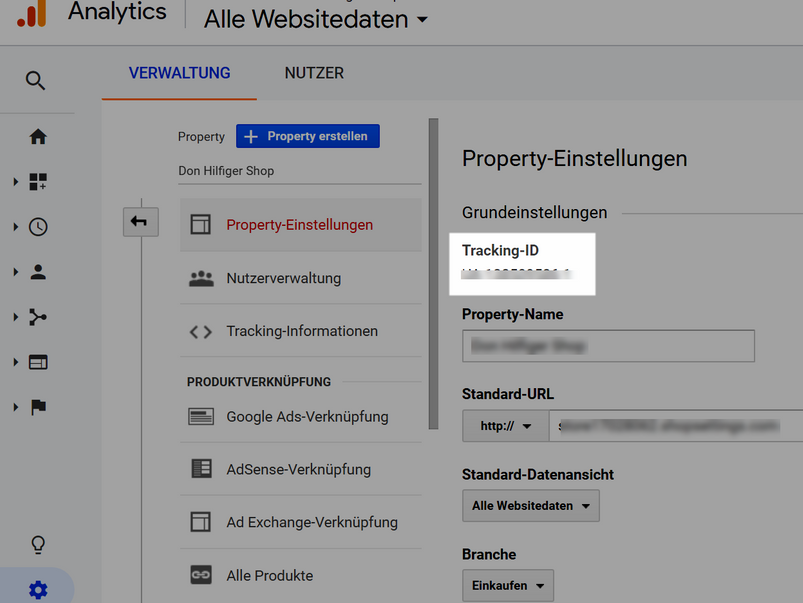Open the Behavior layout icon
Image resolution: width=803 pixels, height=603 pixels.
coord(38,362)
